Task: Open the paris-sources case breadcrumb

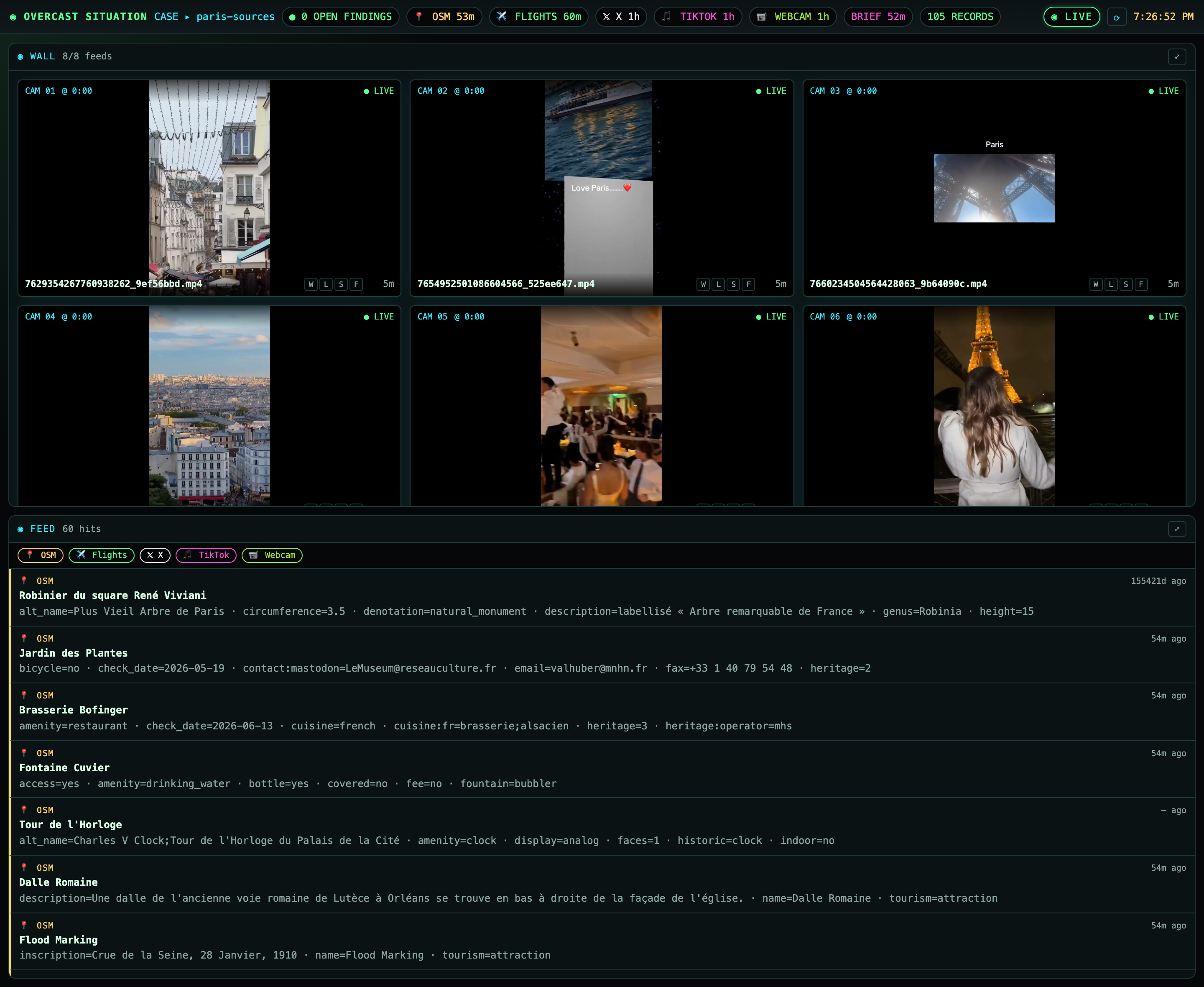Action: click(x=235, y=17)
